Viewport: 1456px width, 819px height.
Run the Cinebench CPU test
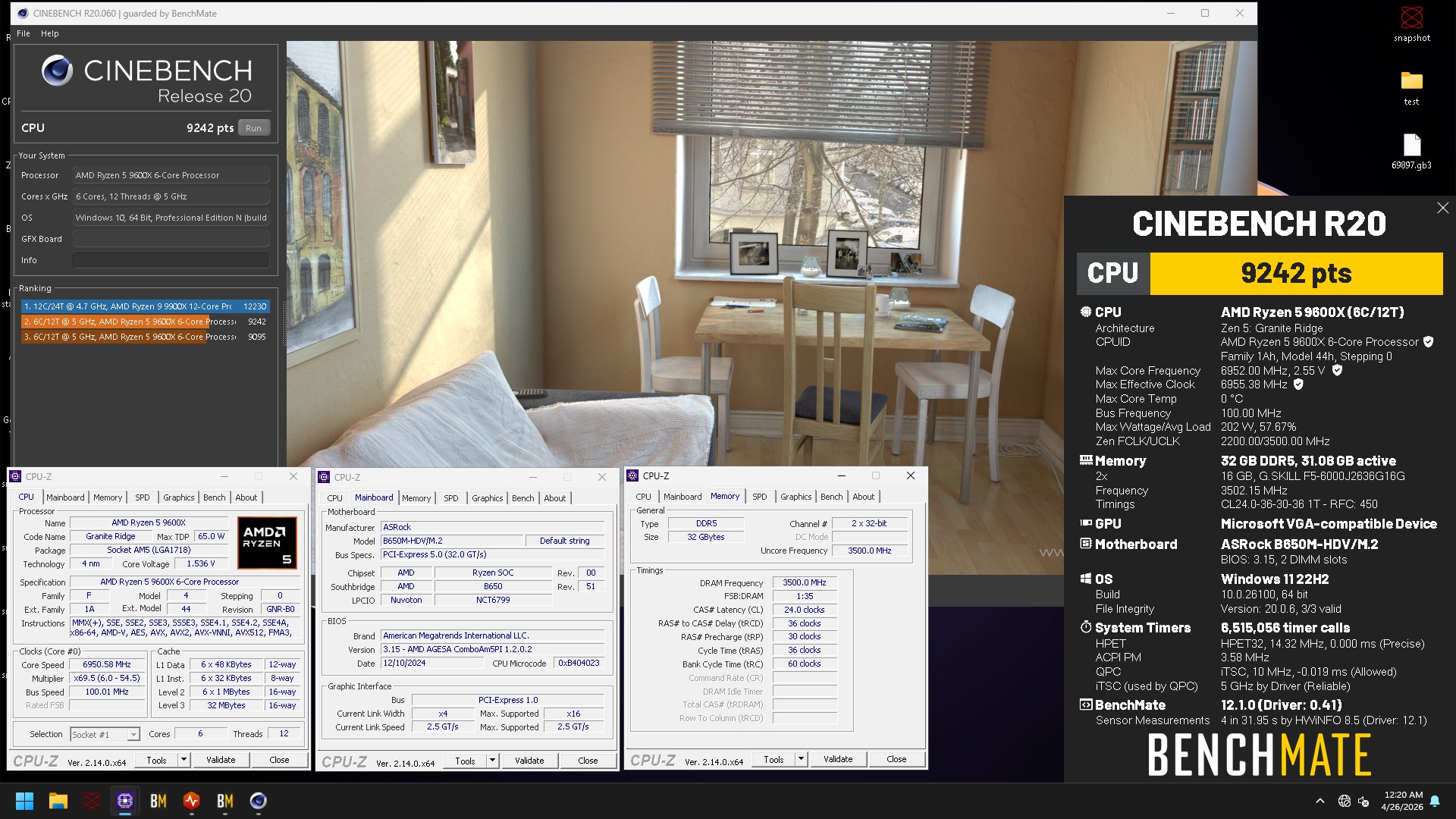pyautogui.click(x=253, y=128)
